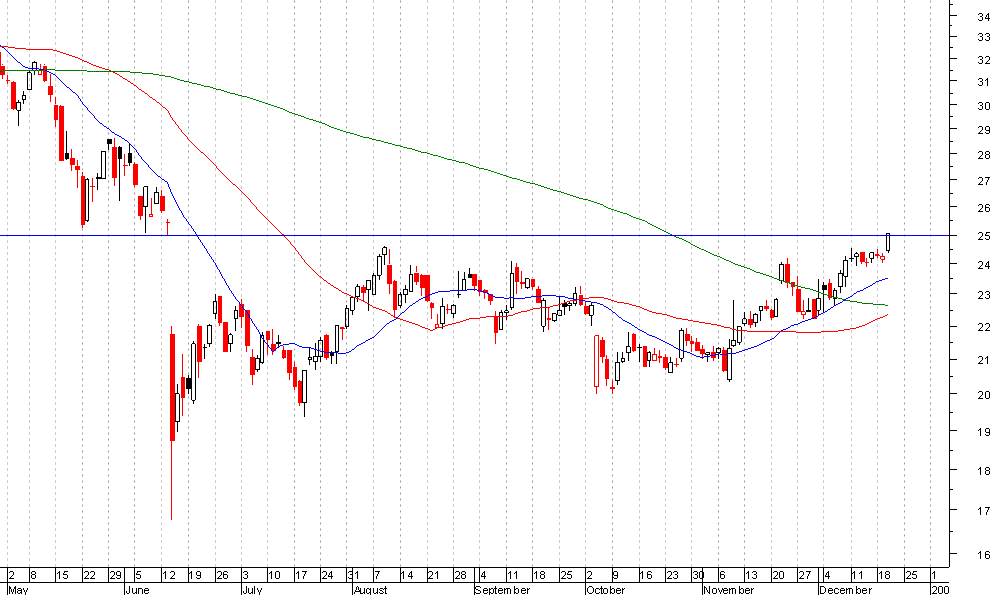Click the 23 price axis label
The height and width of the screenshot is (595, 994).
coord(983,295)
